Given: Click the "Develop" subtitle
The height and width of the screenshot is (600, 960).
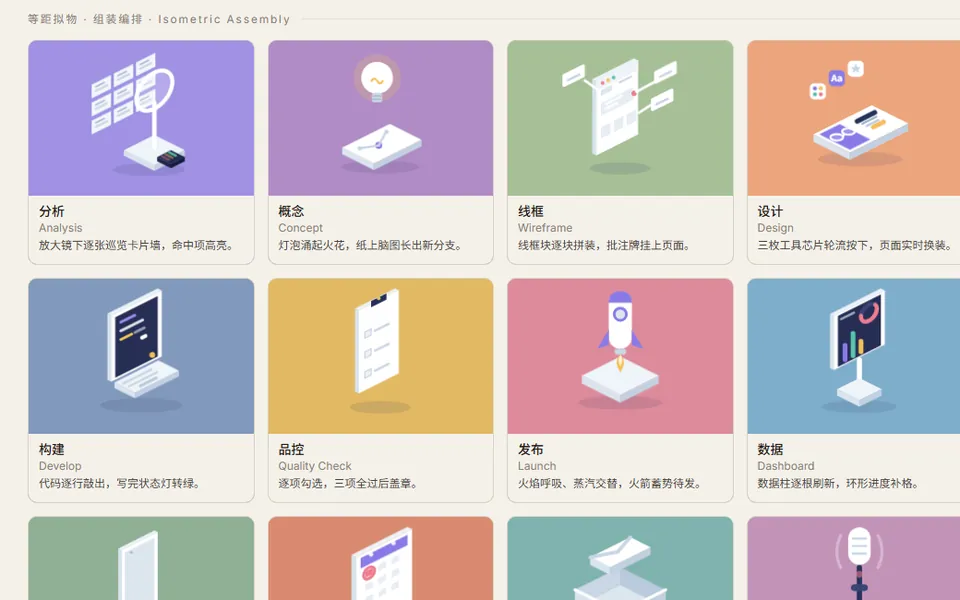Looking at the screenshot, I should [x=60, y=466].
